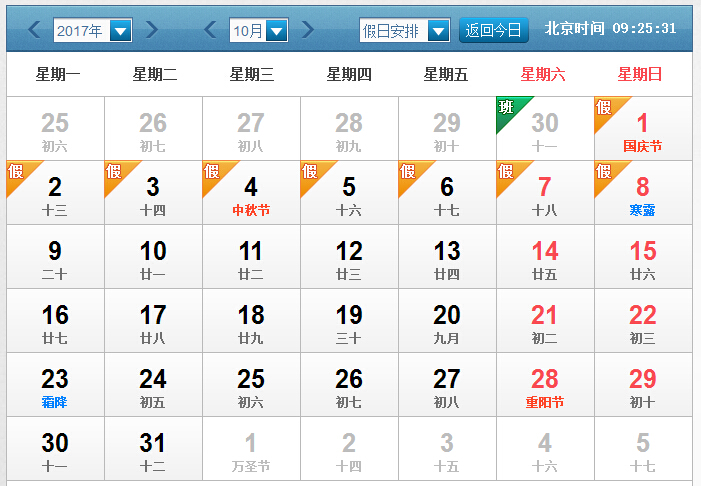Select October 12 廿三
This screenshot has height=486, width=701.
pyautogui.click(x=349, y=257)
